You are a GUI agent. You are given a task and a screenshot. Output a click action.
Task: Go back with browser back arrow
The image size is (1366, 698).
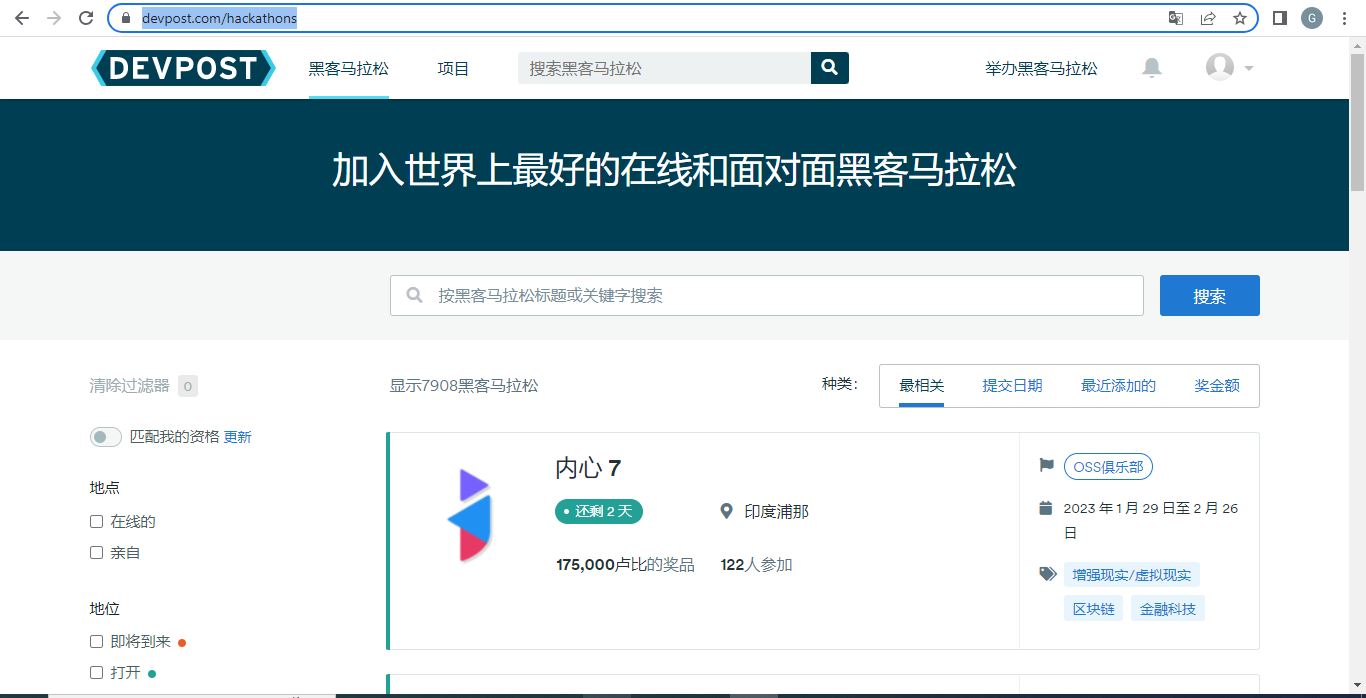[x=21, y=18]
